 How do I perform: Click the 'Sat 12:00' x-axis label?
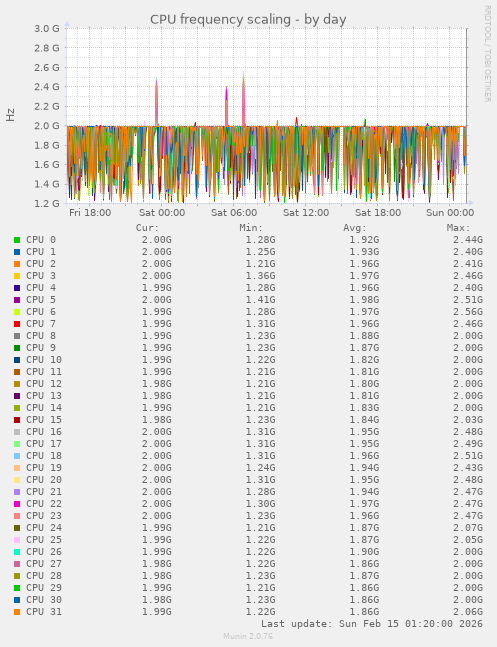click(306, 213)
